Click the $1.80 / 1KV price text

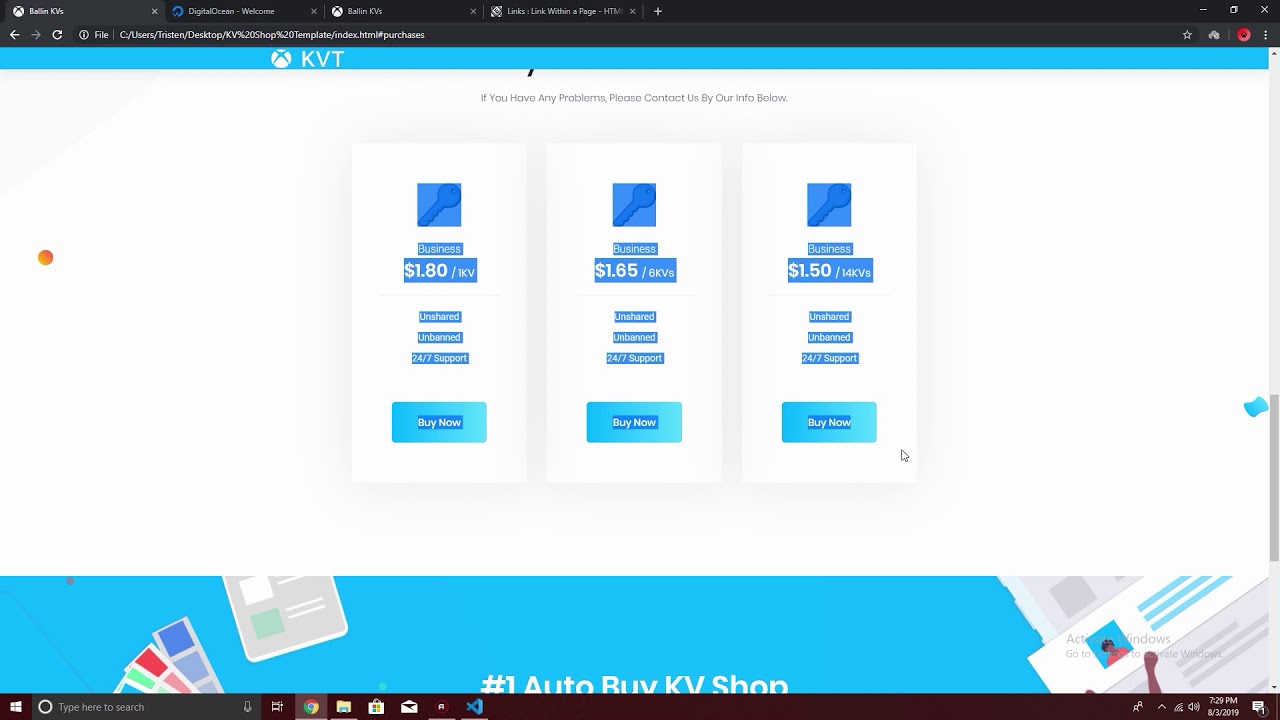[440, 271]
